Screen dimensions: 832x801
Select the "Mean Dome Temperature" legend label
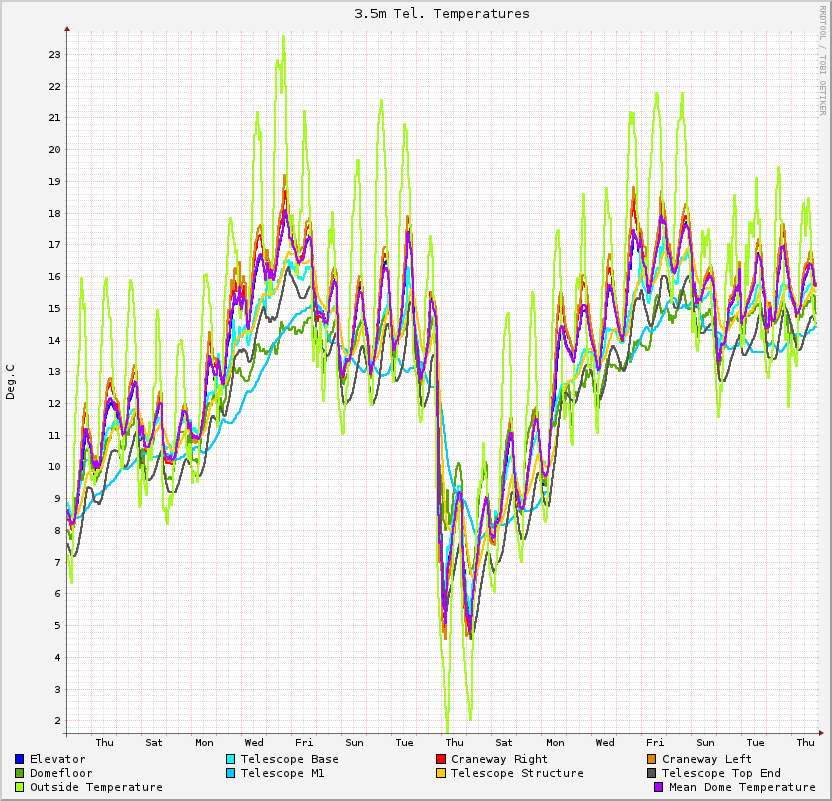tap(742, 787)
